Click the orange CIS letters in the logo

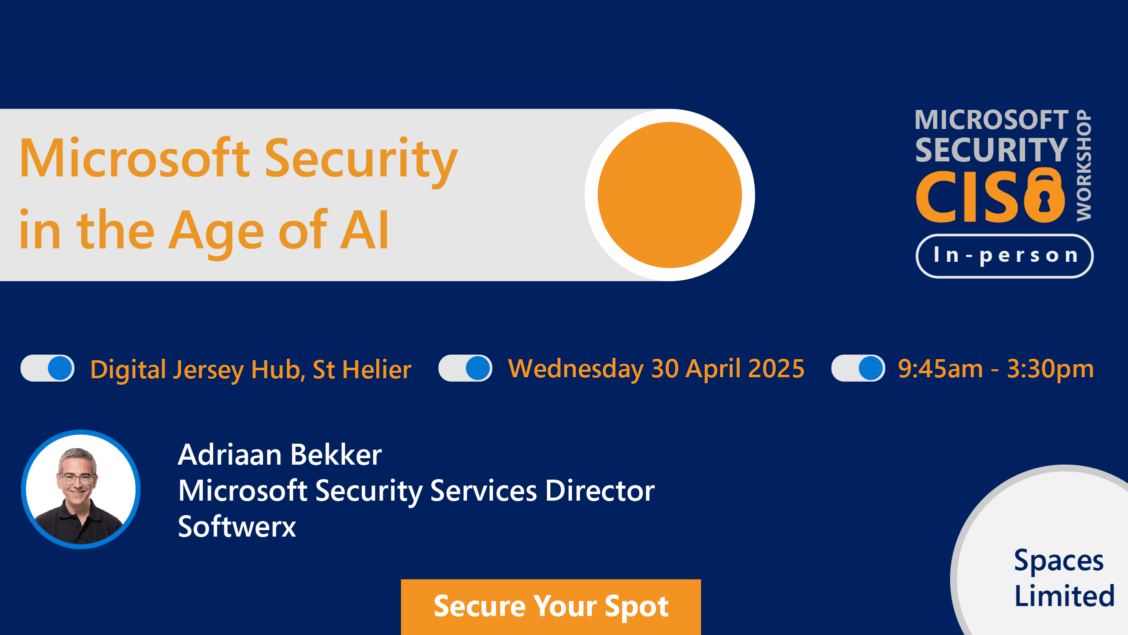pyautogui.click(x=968, y=196)
